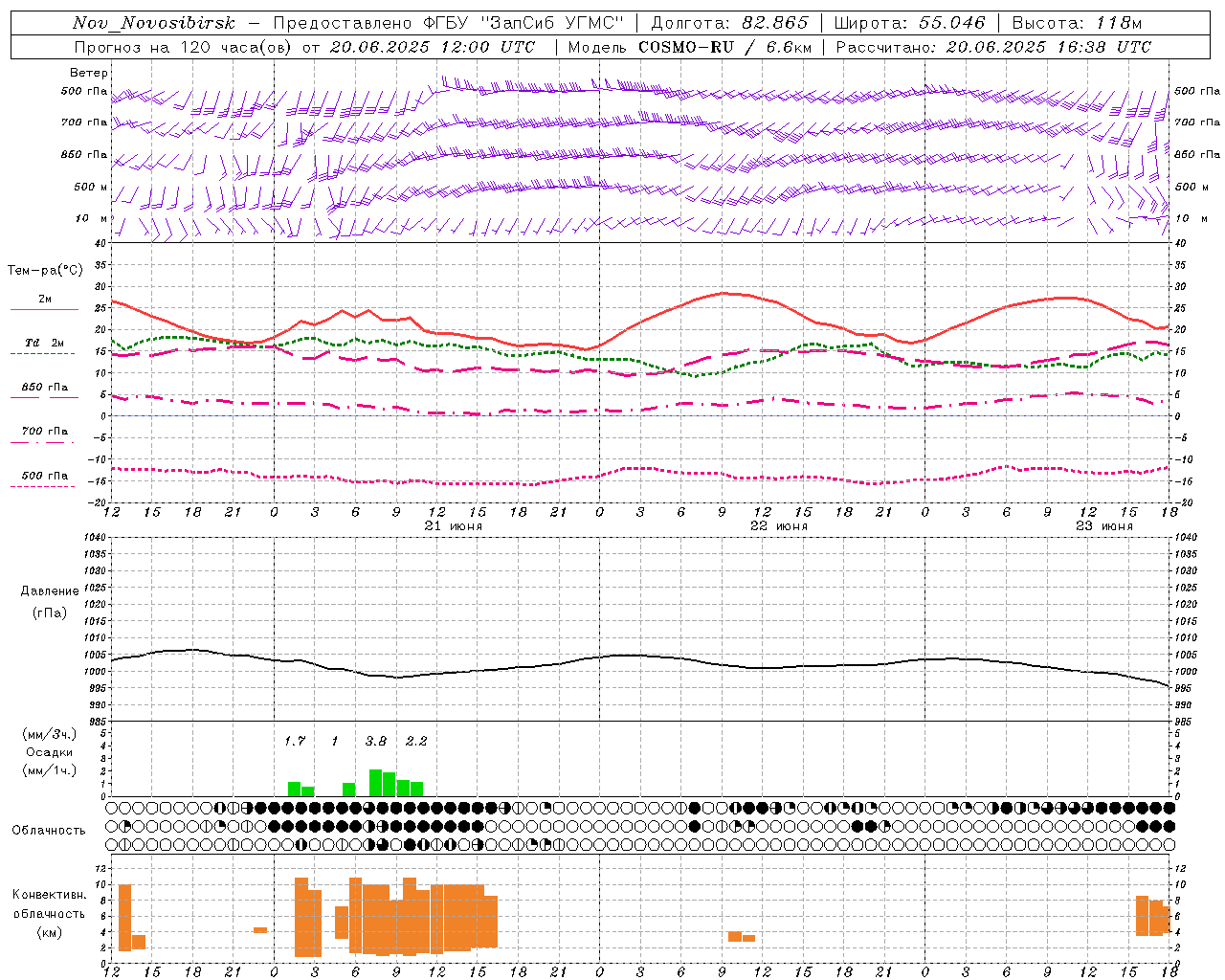Screen dimensions: 1225x980
Task: Click the "10 м" wind level label on left
Action: (x=92, y=218)
